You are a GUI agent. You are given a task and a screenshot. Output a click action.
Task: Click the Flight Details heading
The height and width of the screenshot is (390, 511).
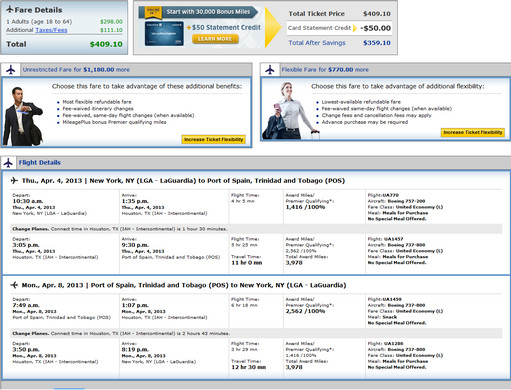40,163
